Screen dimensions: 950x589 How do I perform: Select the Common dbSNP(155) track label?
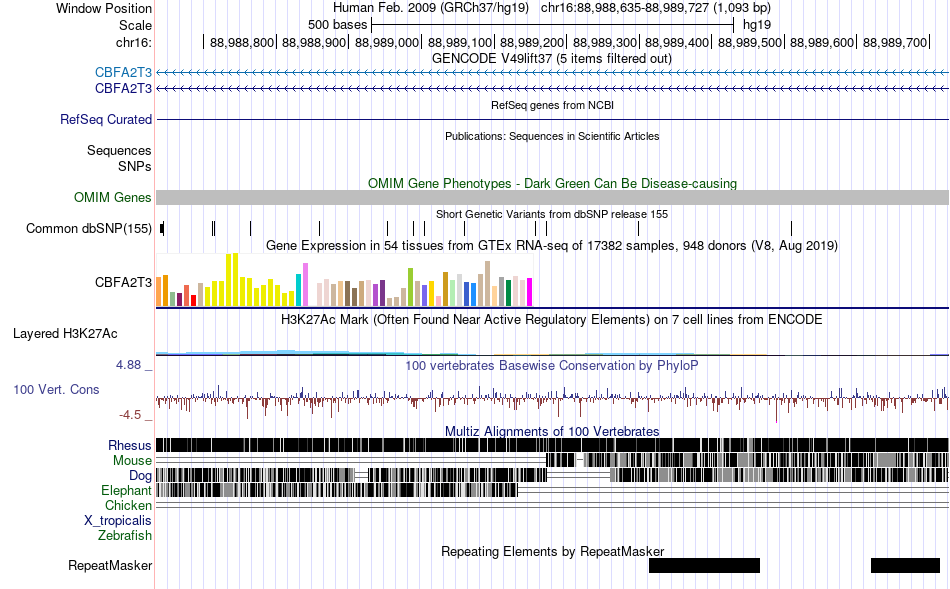tap(89, 228)
